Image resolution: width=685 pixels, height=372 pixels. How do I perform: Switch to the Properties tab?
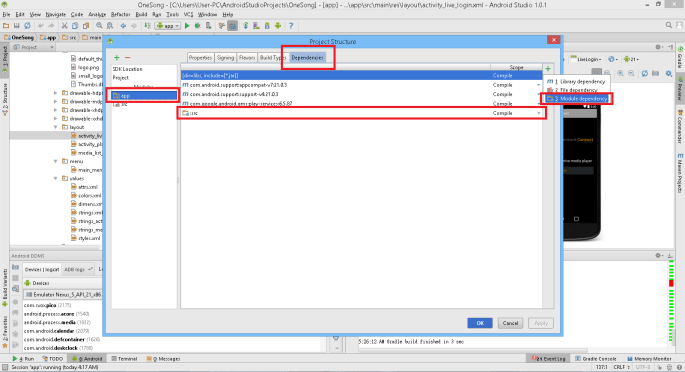[x=200, y=58]
